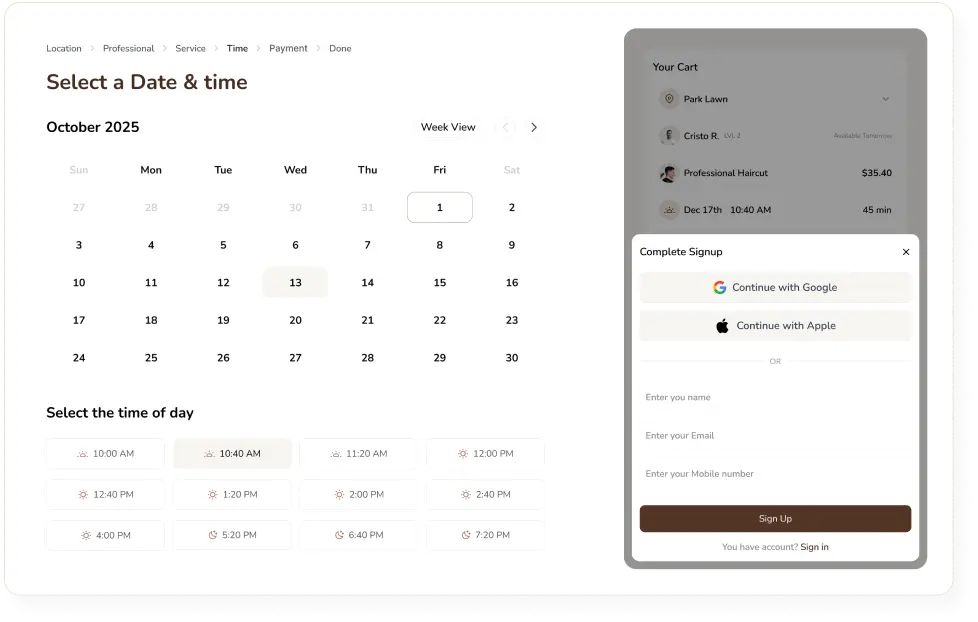Select the 10:40 AM time slot
This screenshot has height=622, width=978.
tap(232, 453)
